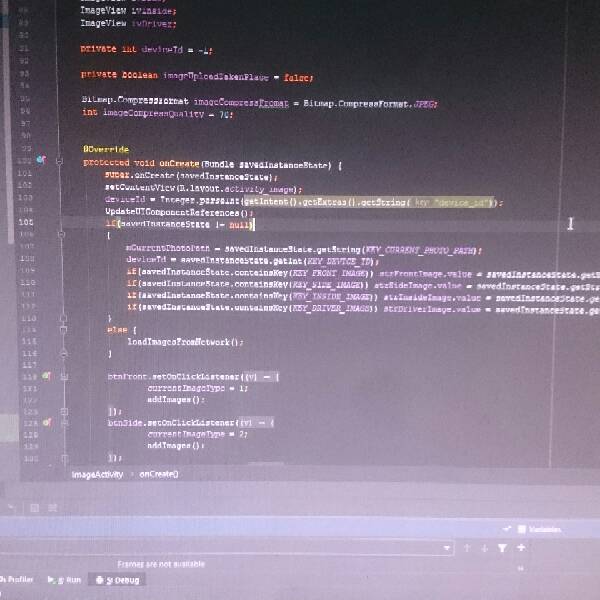Image resolution: width=600 pixels, height=600 pixels.
Task: Click the filter icon in the debug frames toolbar
Action: click(503, 548)
